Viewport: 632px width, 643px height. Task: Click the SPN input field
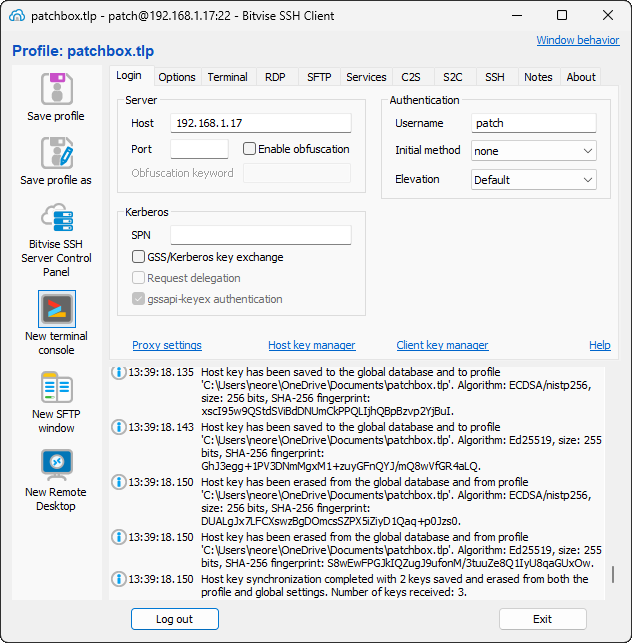[261, 235]
